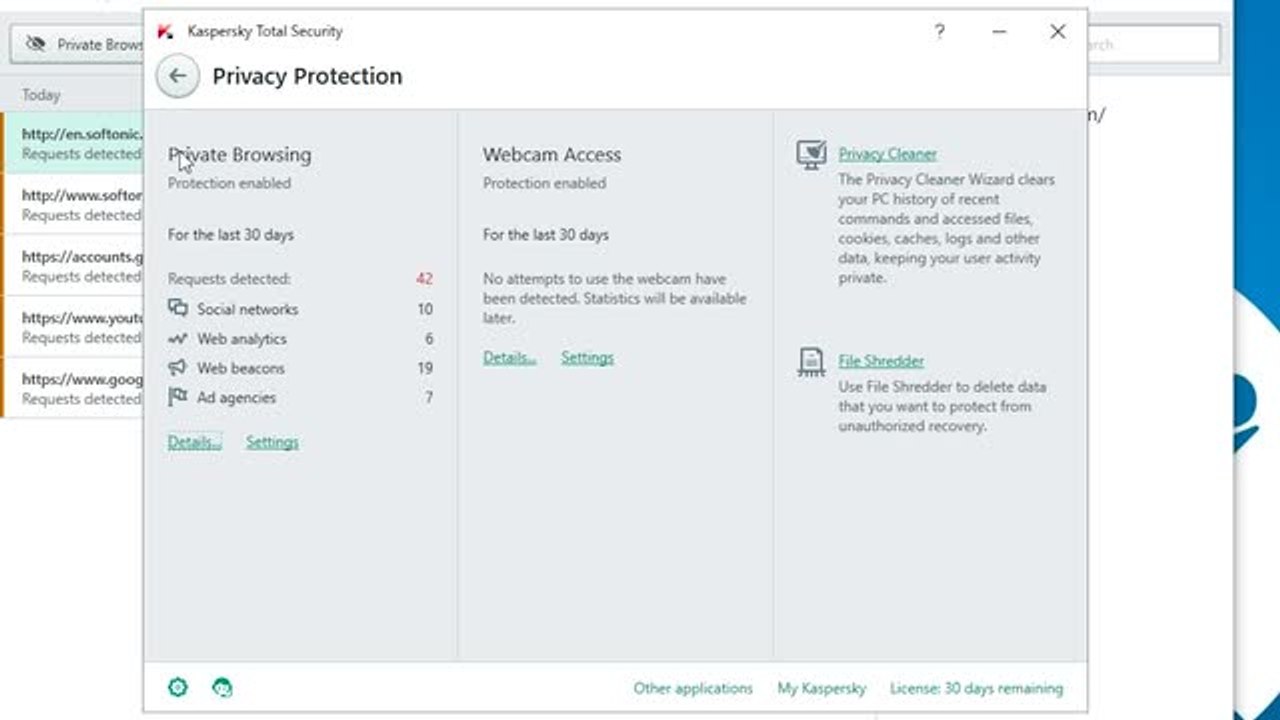Click the back arrow button

click(x=178, y=76)
